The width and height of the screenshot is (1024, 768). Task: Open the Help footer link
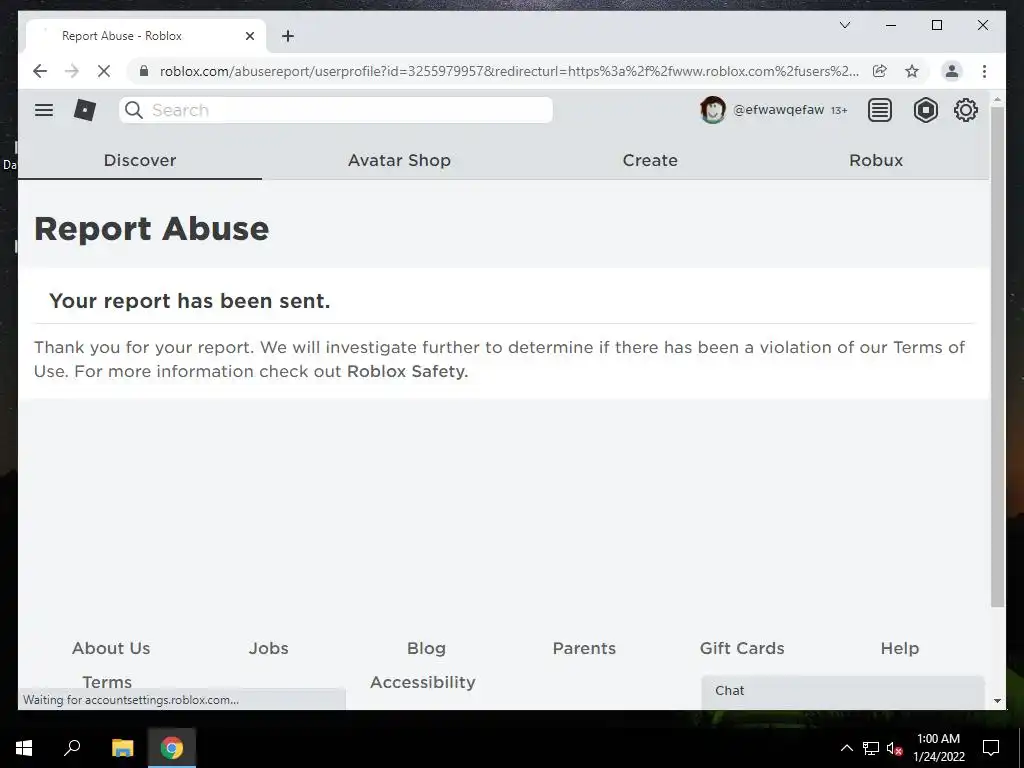pyautogui.click(x=899, y=648)
